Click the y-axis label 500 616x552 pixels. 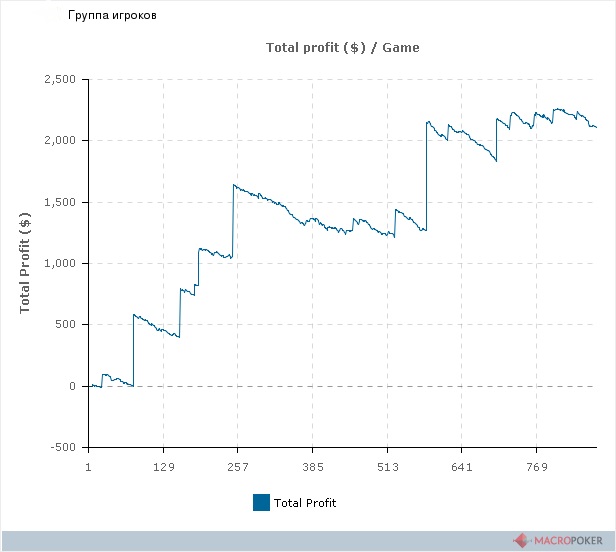(65, 325)
